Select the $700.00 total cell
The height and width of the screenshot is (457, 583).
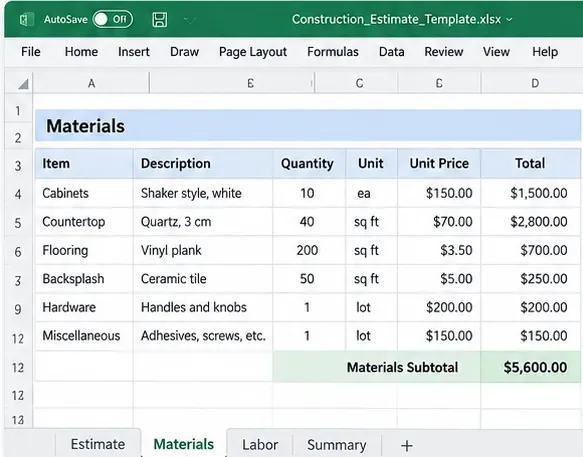[x=531, y=251]
